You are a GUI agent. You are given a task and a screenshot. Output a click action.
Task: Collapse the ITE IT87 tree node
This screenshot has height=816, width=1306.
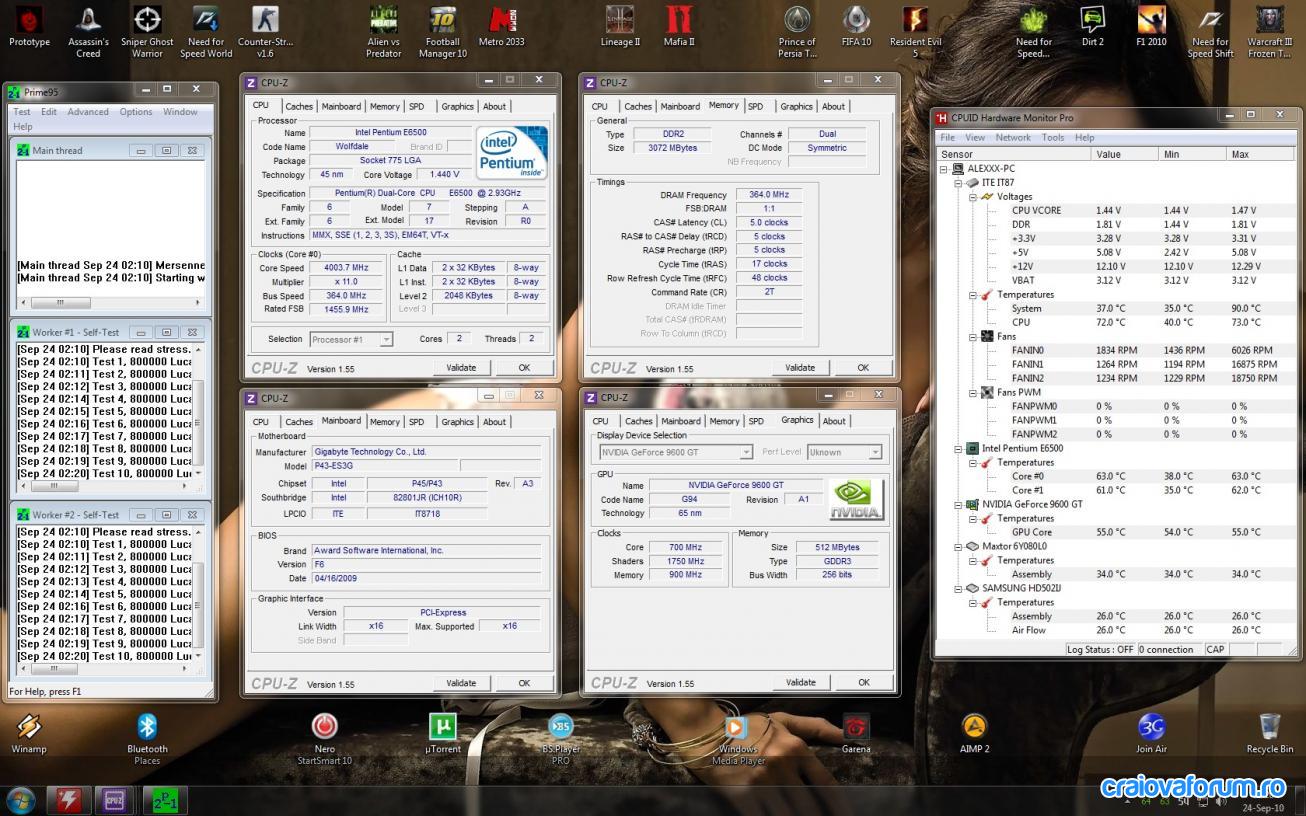coord(959,183)
